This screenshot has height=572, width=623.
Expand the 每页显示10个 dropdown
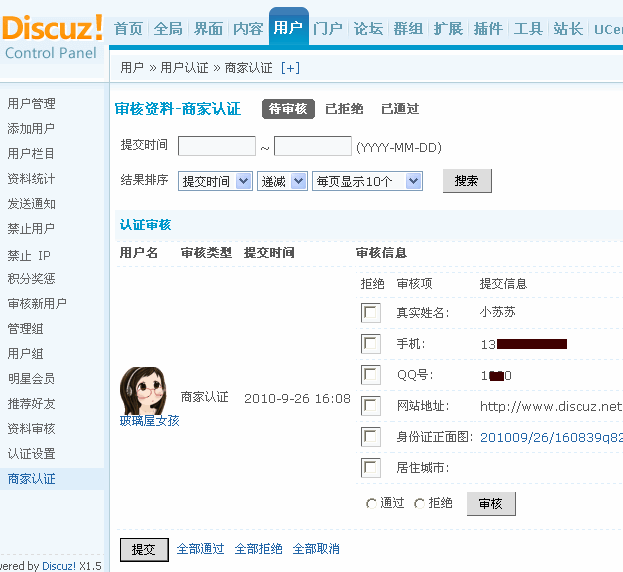(367, 181)
